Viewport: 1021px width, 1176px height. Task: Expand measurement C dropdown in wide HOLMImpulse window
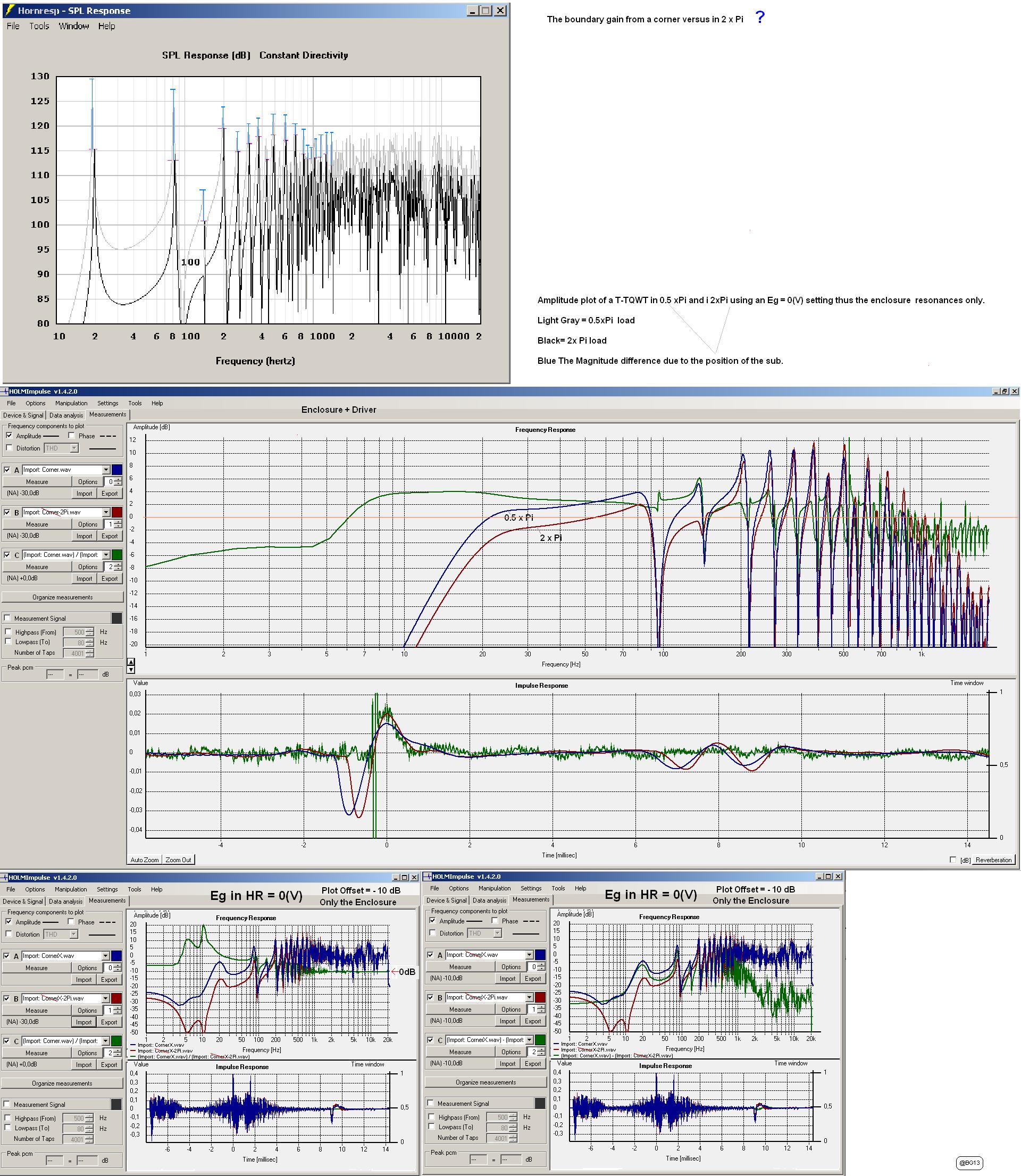coord(106,555)
